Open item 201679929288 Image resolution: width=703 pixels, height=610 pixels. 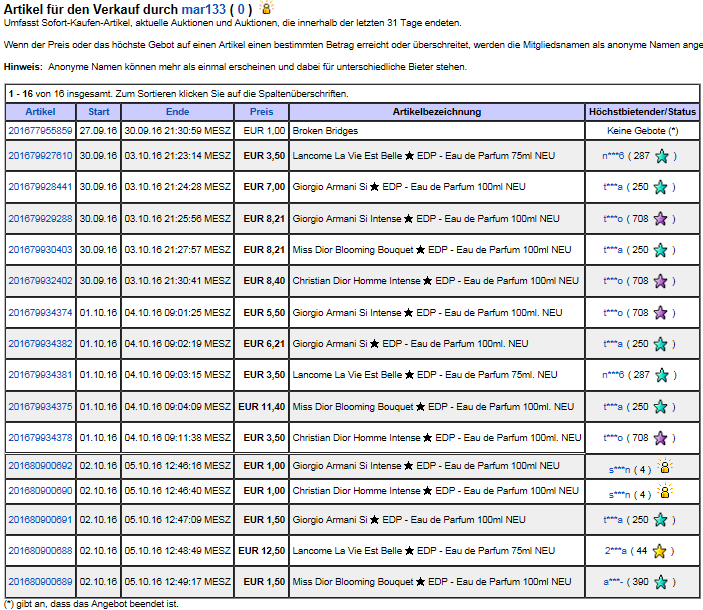(40, 218)
